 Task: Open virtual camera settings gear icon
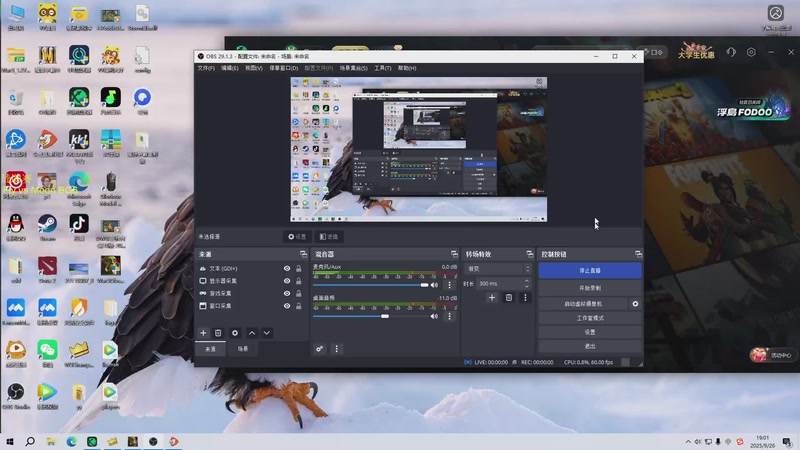tap(635, 304)
